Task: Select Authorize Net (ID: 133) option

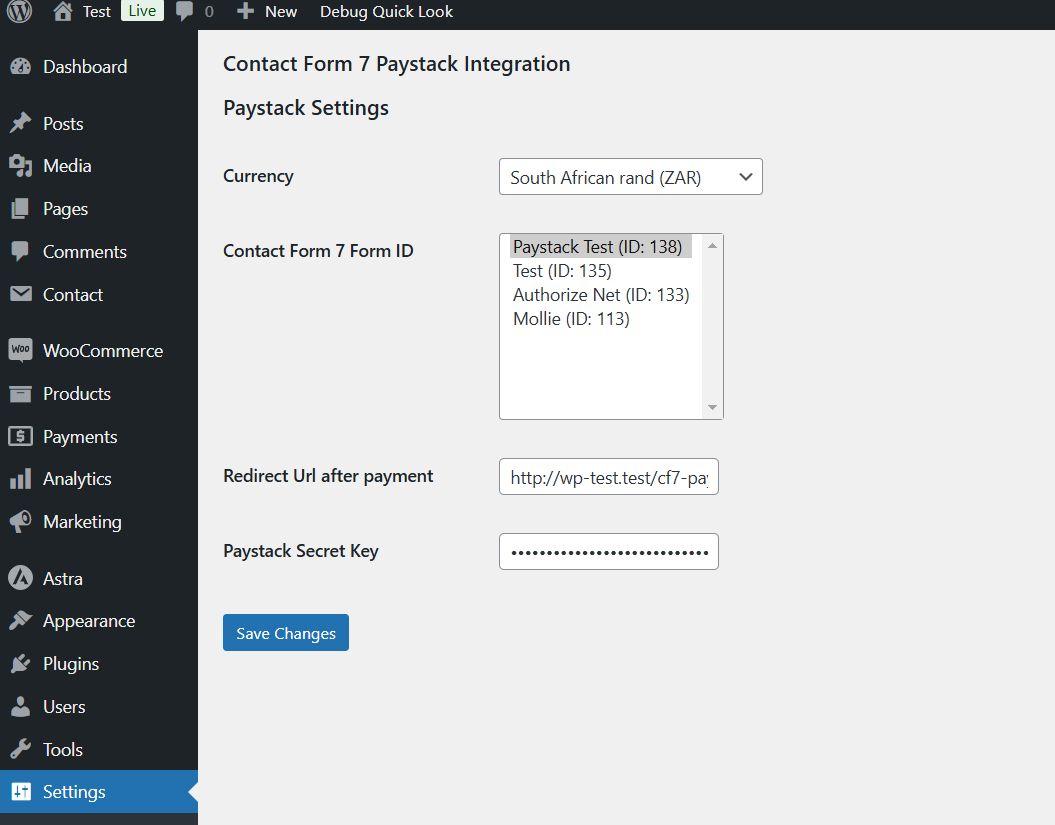Action: click(x=601, y=295)
